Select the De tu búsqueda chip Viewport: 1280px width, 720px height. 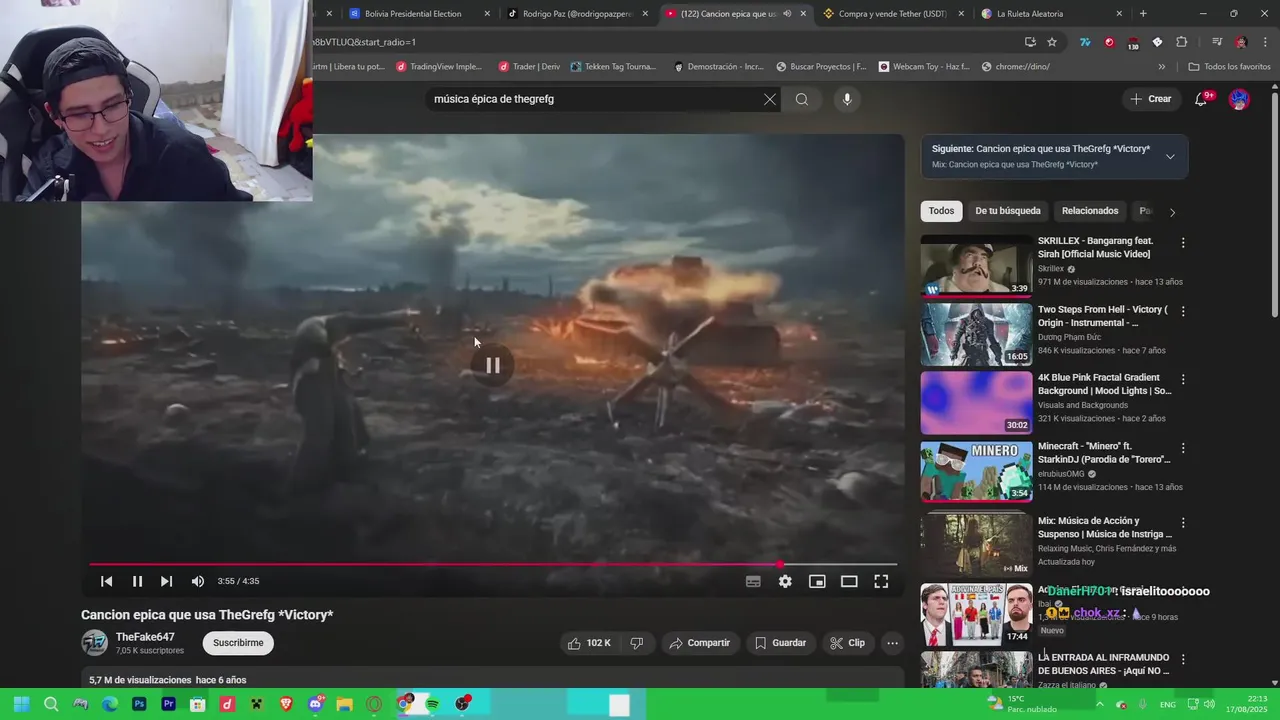pos(1008,211)
